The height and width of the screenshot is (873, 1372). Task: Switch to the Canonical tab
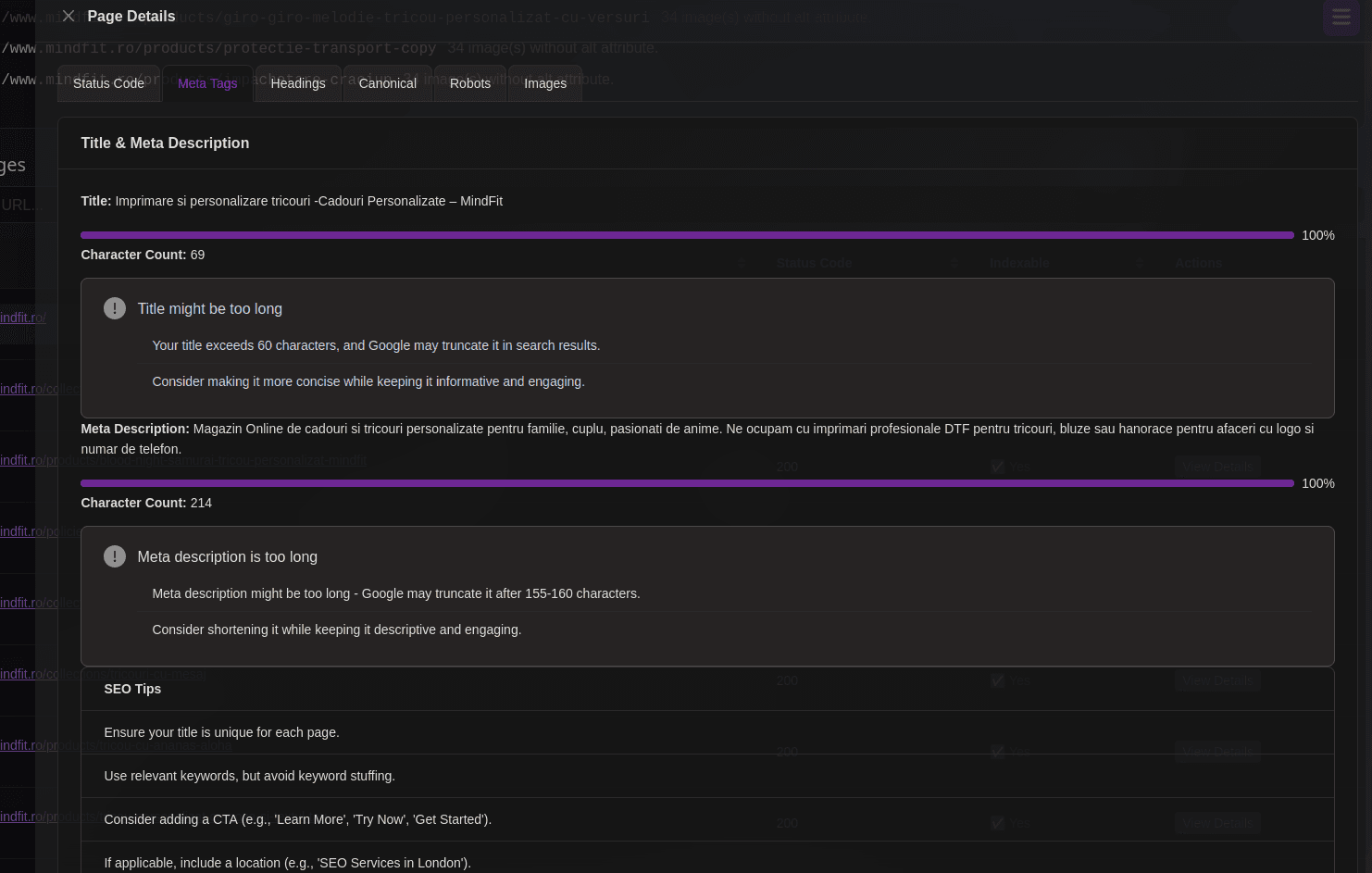[x=387, y=83]
